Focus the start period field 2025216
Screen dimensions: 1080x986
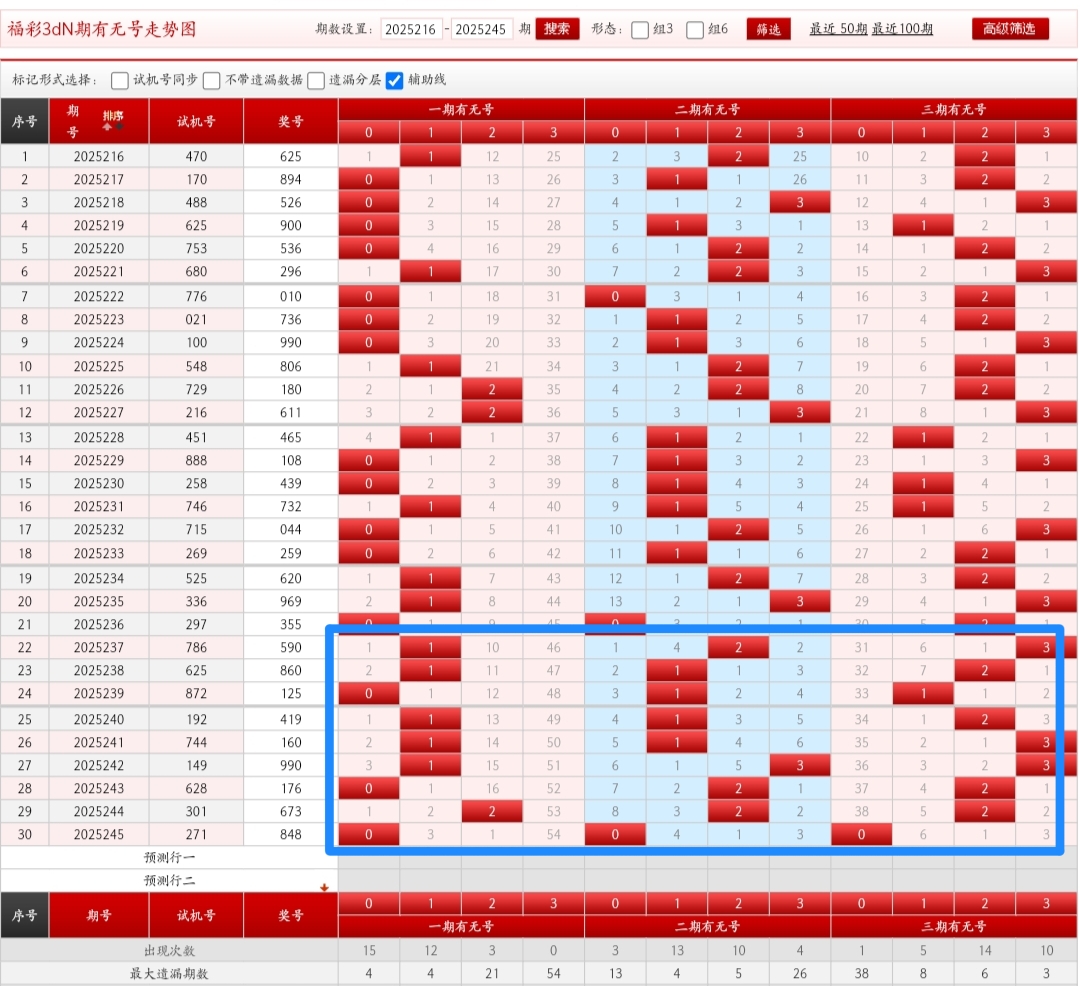tap(411, 29)
